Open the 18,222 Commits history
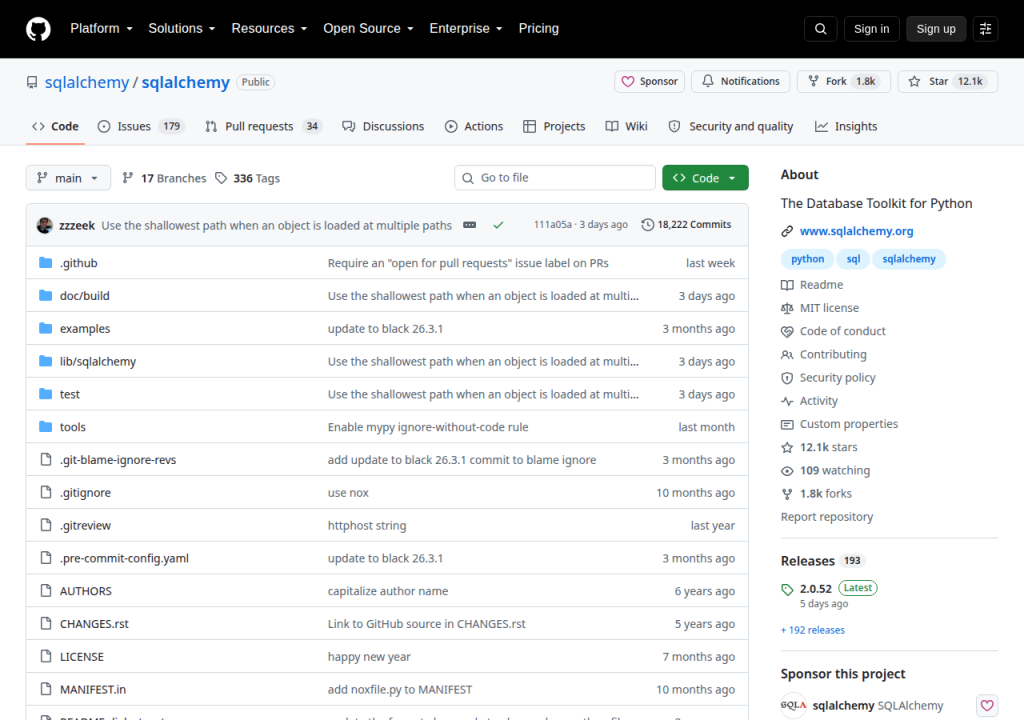 686,225
